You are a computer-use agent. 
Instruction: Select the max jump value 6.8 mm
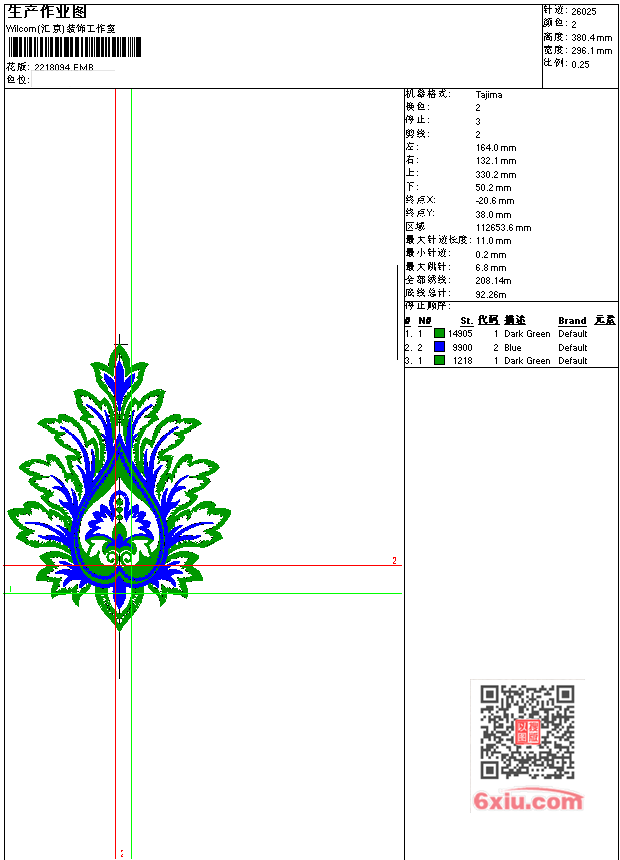coord(491,268)
